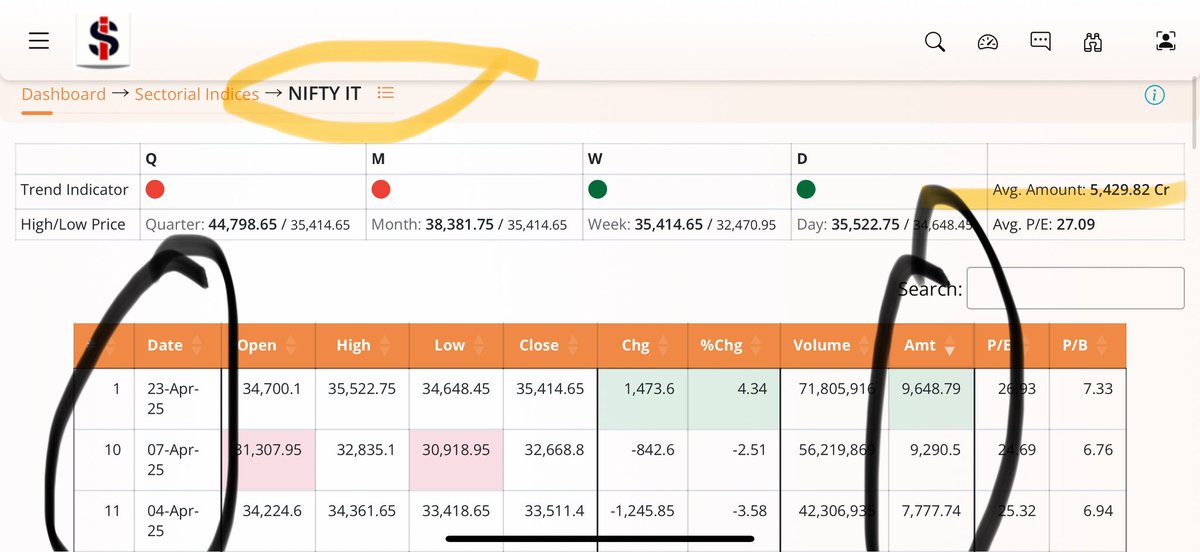The image size is (1200, 552).
Task: Sort table by P/B column
Action: (1088, 345)
